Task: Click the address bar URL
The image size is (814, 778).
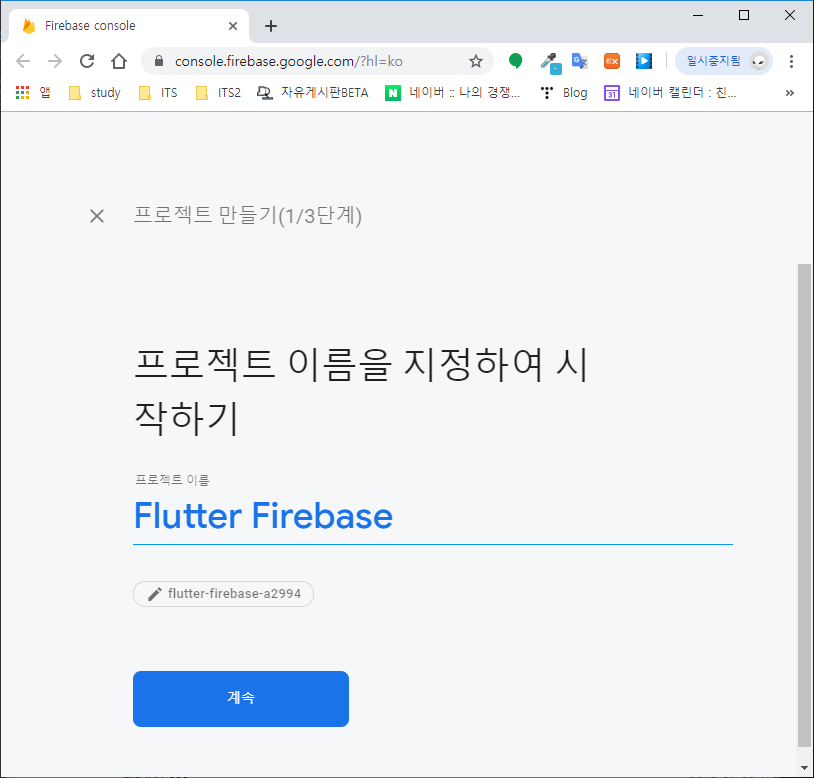Action: coord(289,61)
